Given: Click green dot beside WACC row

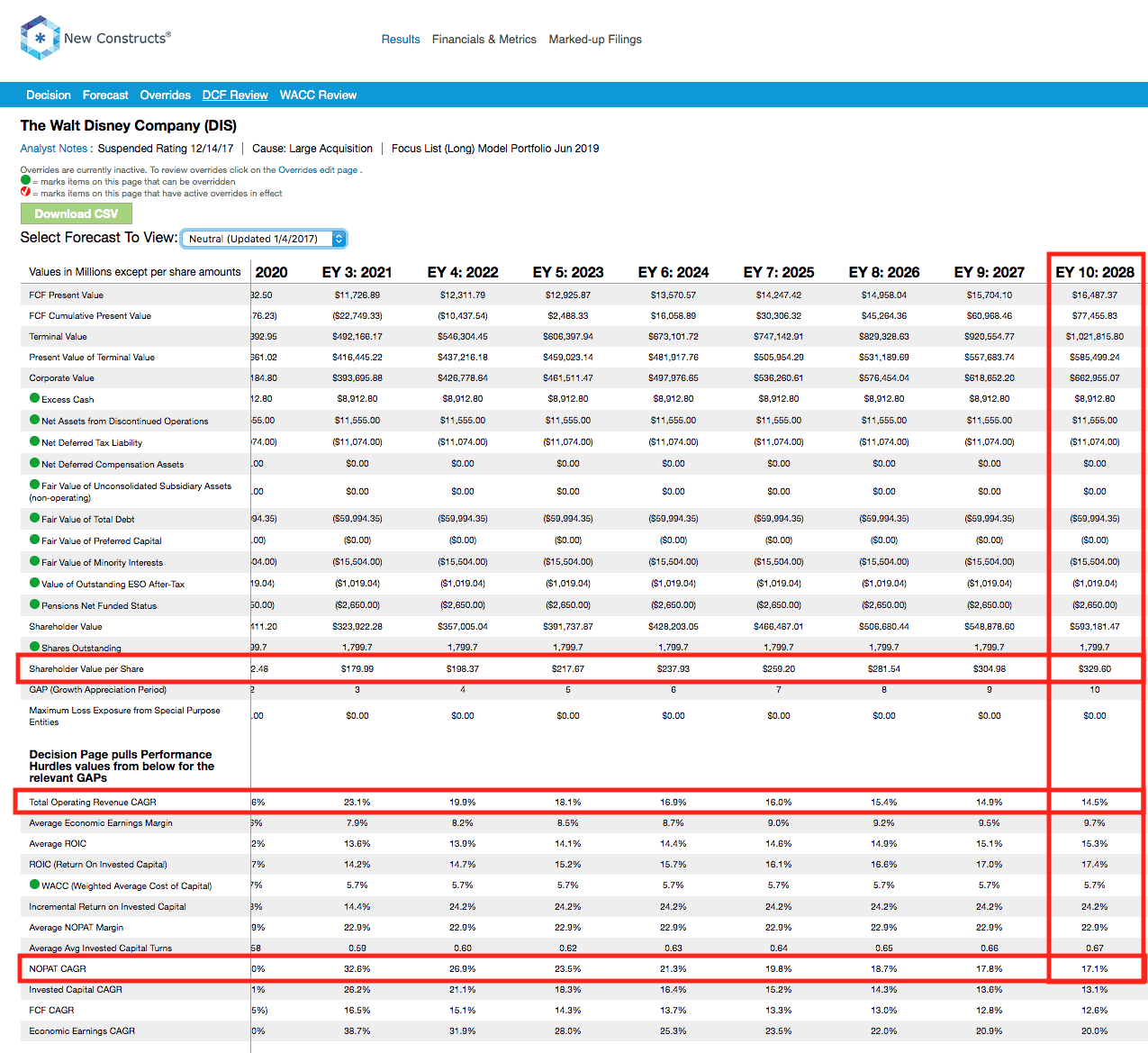Looking at the screenshot, I should pyautogui.click(x=35, y=885).
